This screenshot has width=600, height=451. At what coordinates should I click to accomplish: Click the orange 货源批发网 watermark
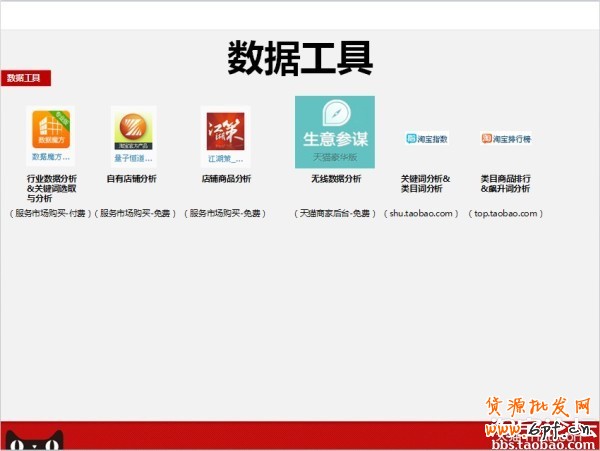click(x=538, y=408)
